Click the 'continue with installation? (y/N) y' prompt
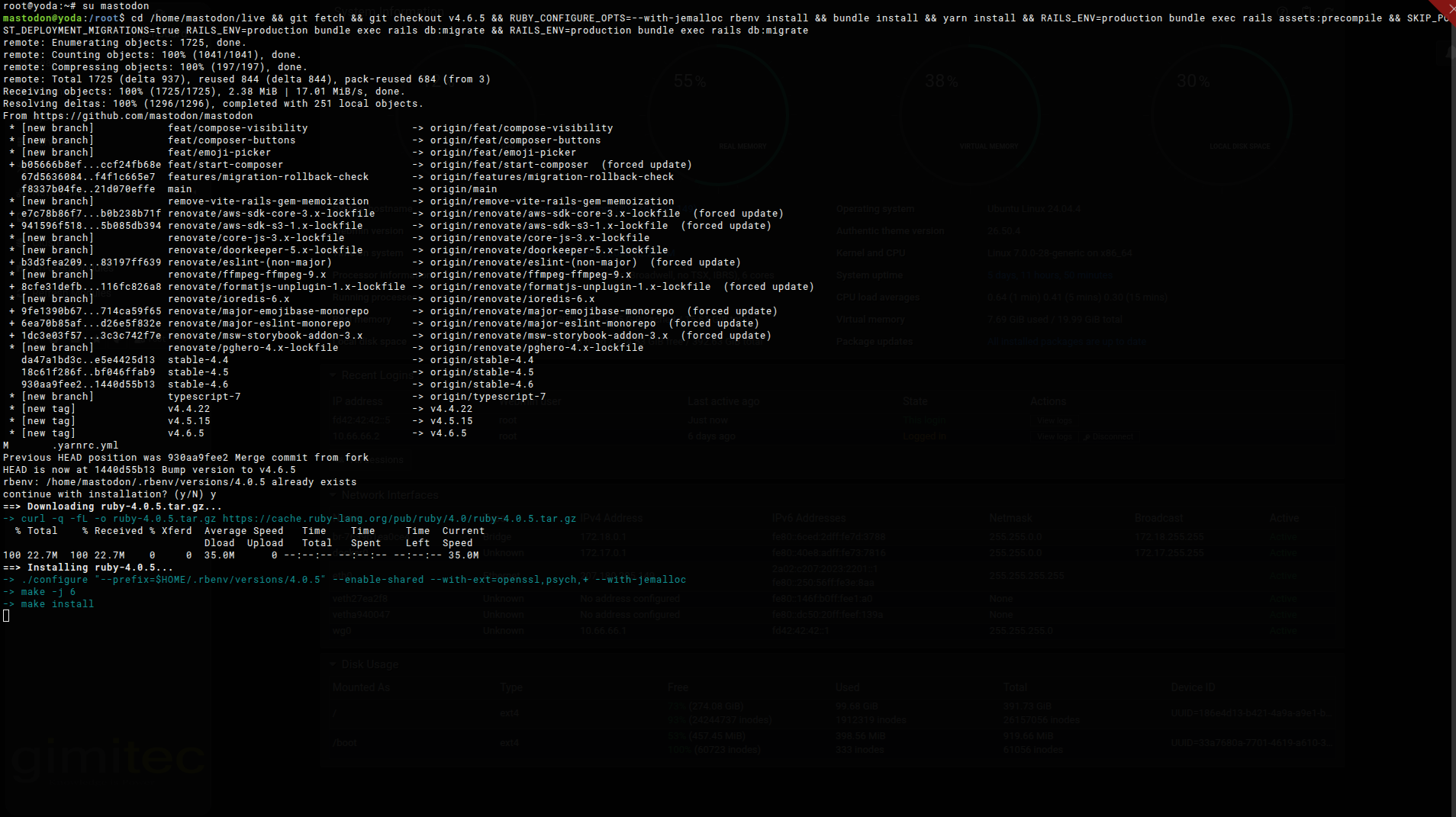1456x817 pixels. 110,494
